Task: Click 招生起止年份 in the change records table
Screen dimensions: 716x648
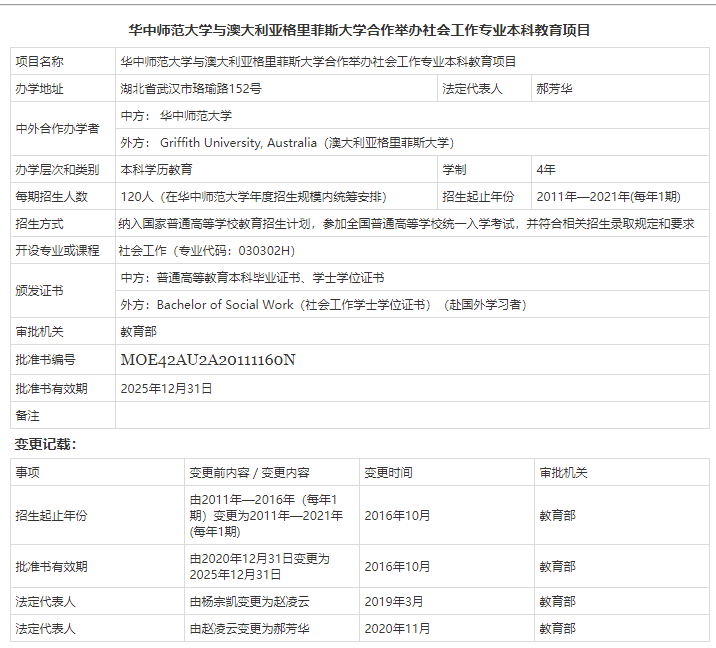Action: tap(51, 516)
